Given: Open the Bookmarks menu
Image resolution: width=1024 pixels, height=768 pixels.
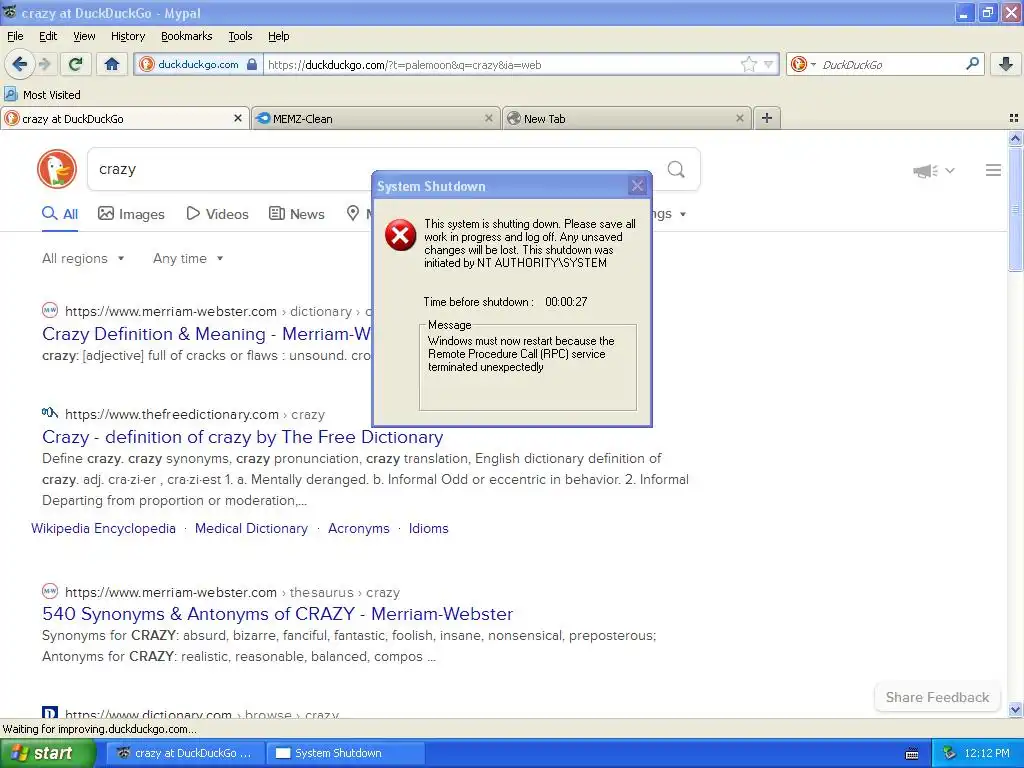Looking at the screenshot, I should point(187,36).
